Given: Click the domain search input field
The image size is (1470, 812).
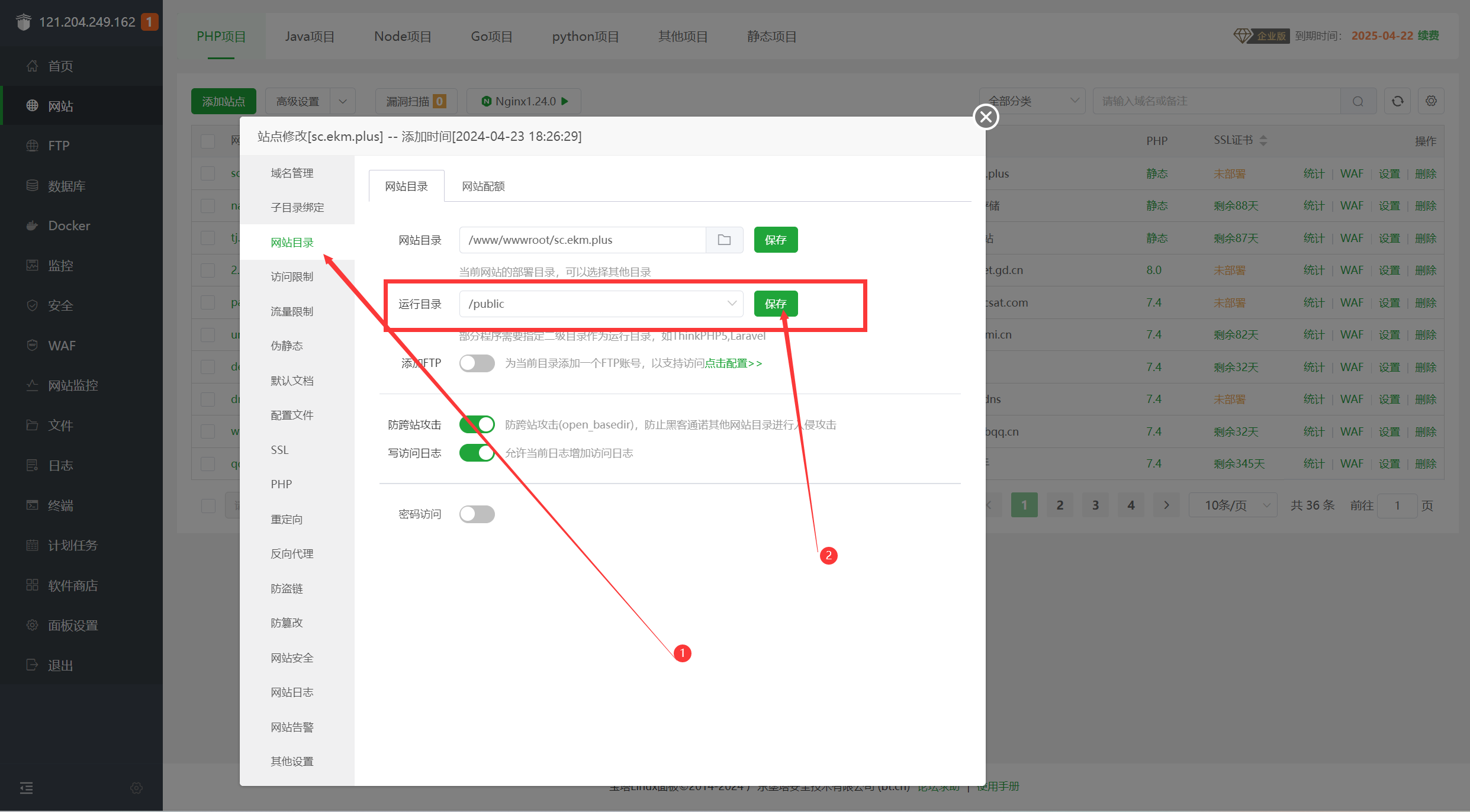Looking at the screenshot, I should click(x=1217, y=101).
